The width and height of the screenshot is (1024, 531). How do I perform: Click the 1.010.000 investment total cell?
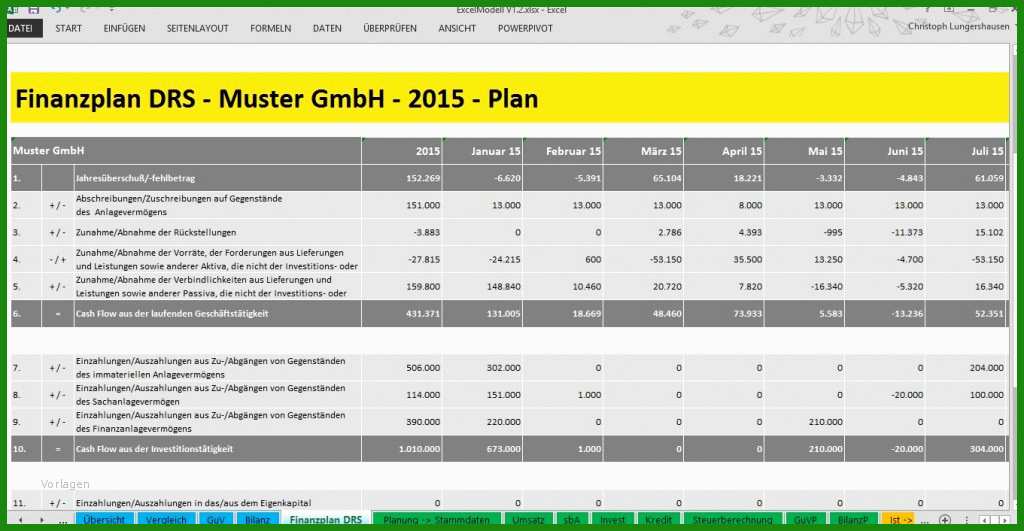402,449
